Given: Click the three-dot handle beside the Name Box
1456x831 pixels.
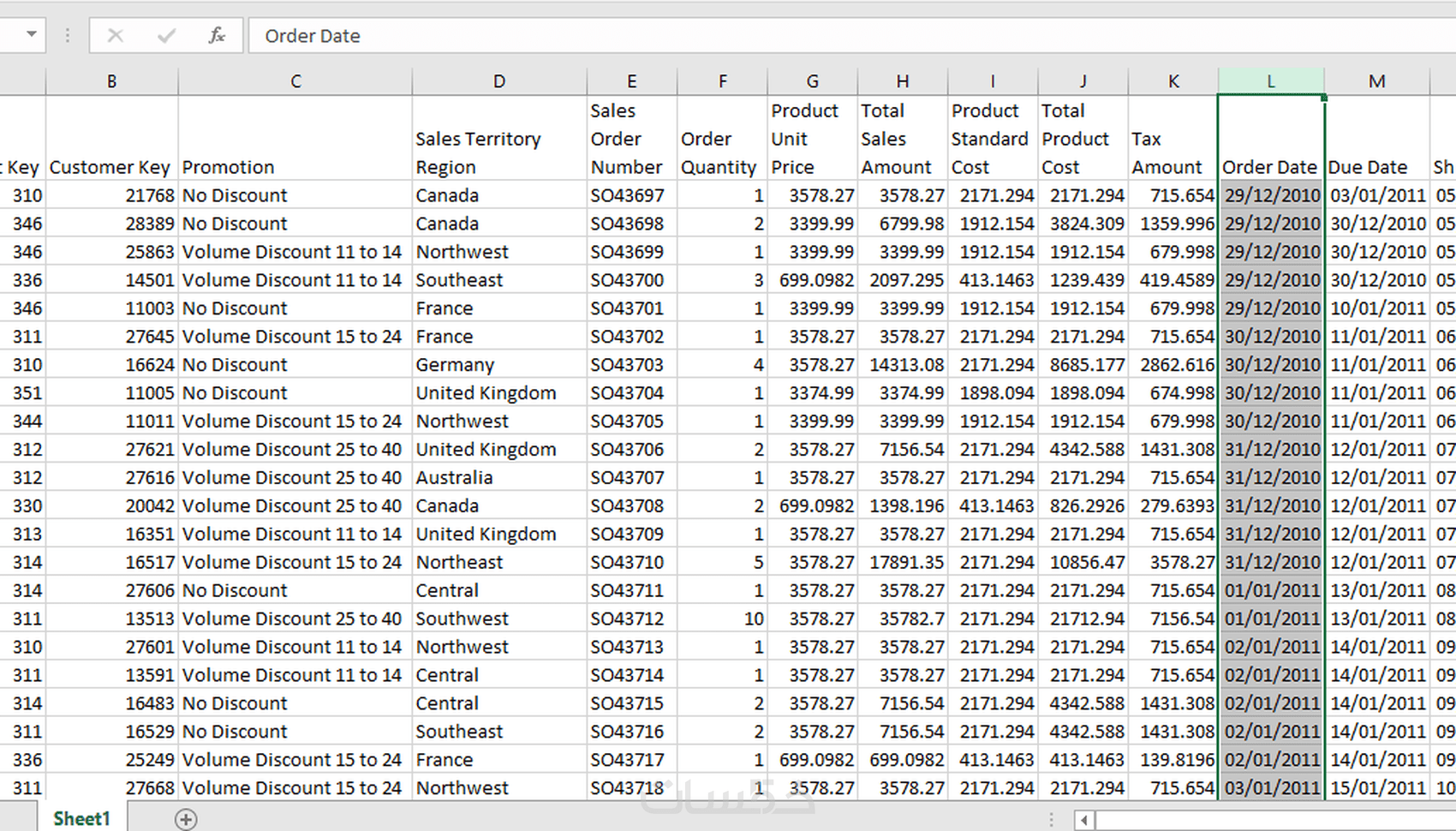Looking at the screenshot, I should pyautogui.click(x=68, y=36).
